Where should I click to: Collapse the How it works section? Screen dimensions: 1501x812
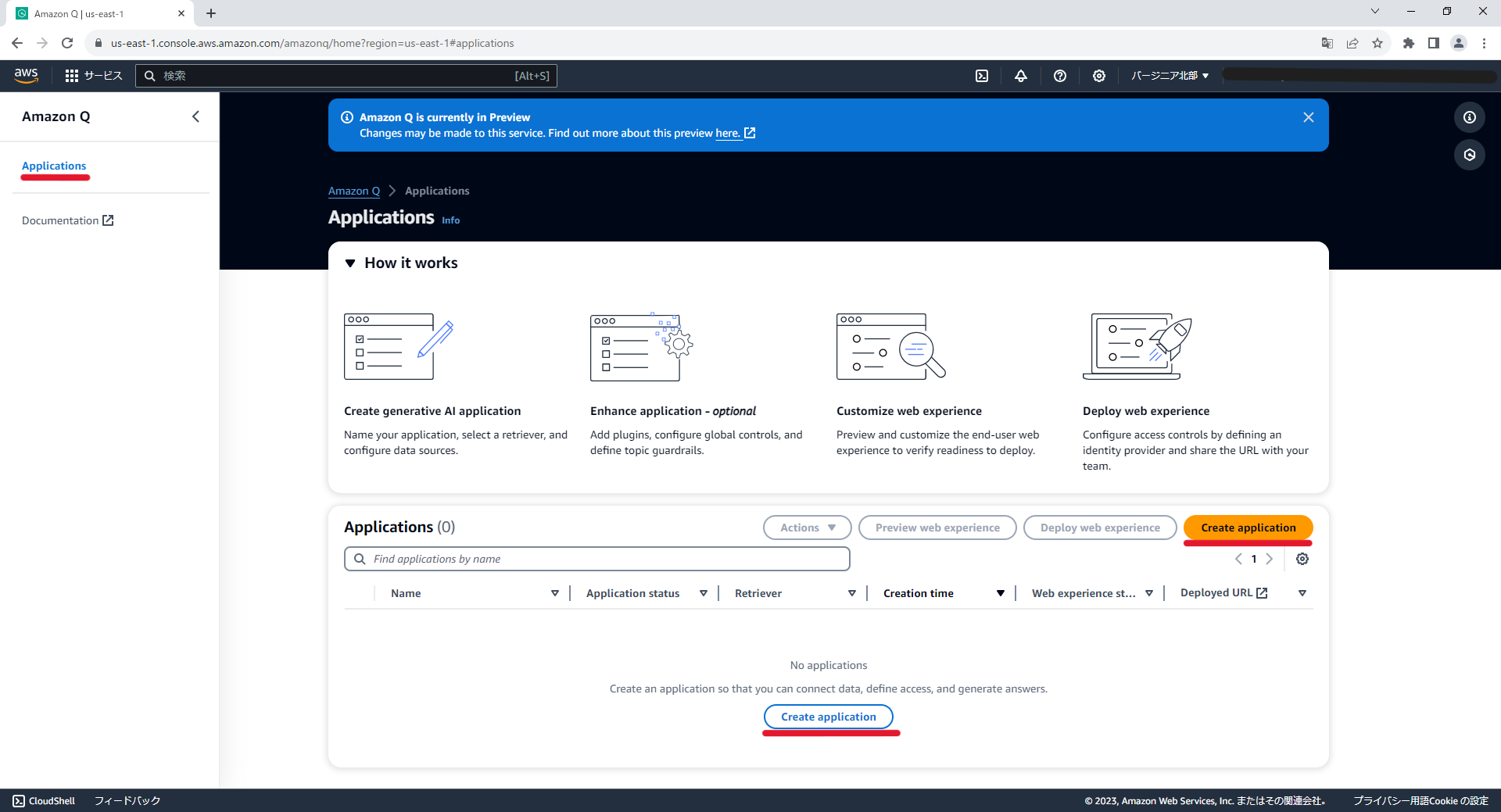click(x=349, y=263)
